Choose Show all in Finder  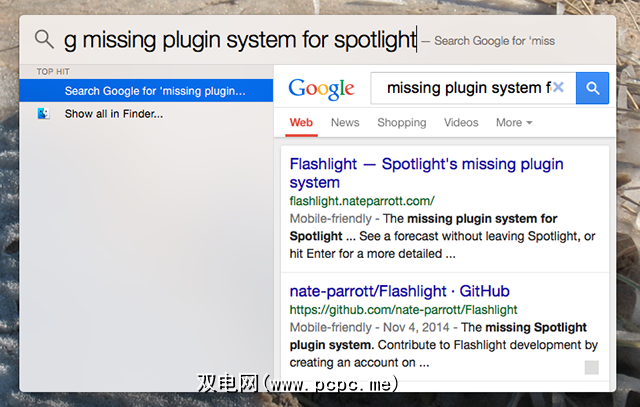[x=113, y=114]
